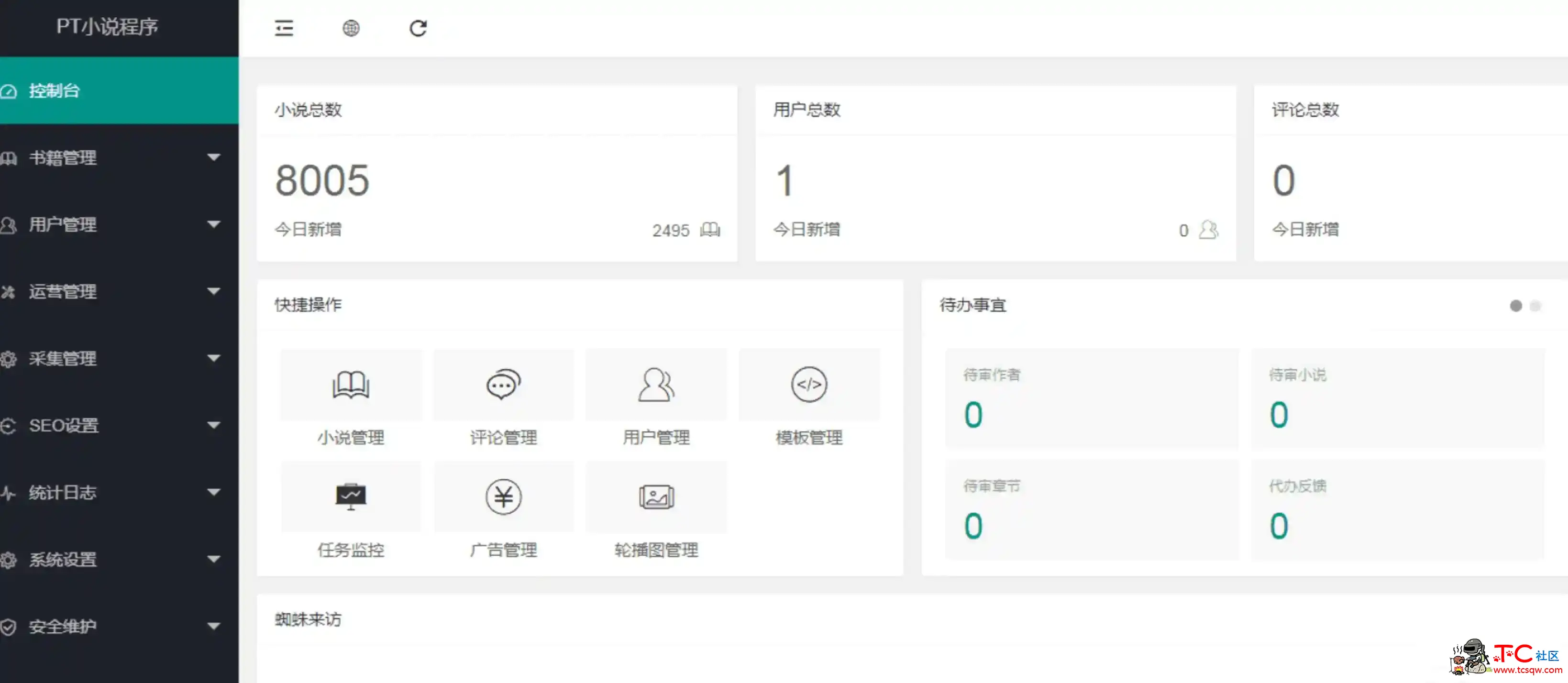Image resolution: width=1568 pixels, height=683 pixels.
Task: Open 评论管理 chat bubble icon
Action: click(x=503, y=385)
